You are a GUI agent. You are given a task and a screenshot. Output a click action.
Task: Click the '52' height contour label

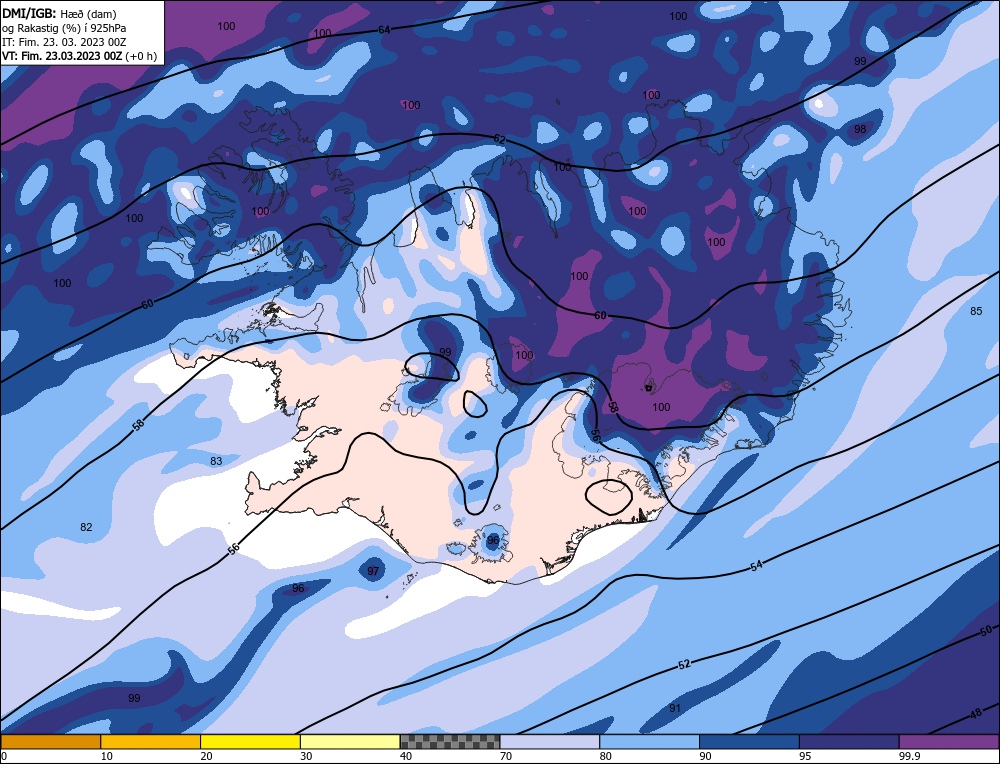(684, 665)
